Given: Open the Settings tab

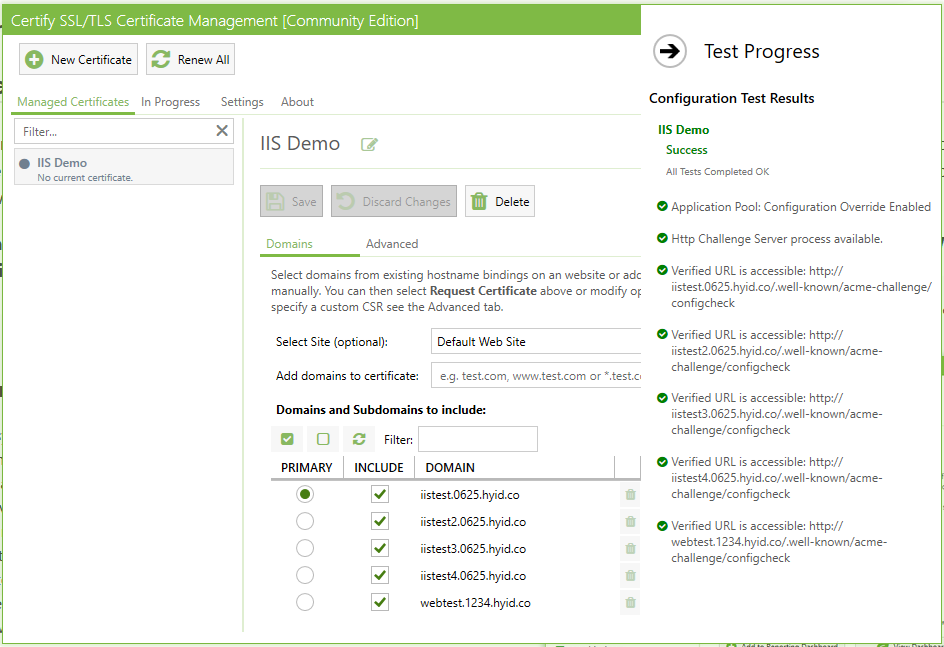Looking at the screenshot, I should point(242,102).
